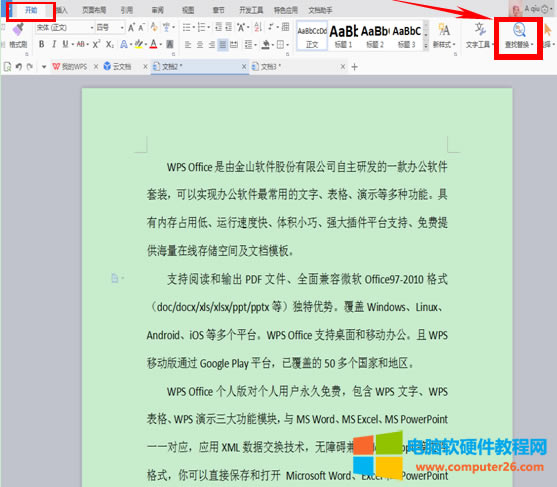
Task: Expand the font color dropdown arrow
Action: pyautogui.click(x=161, y=45)
